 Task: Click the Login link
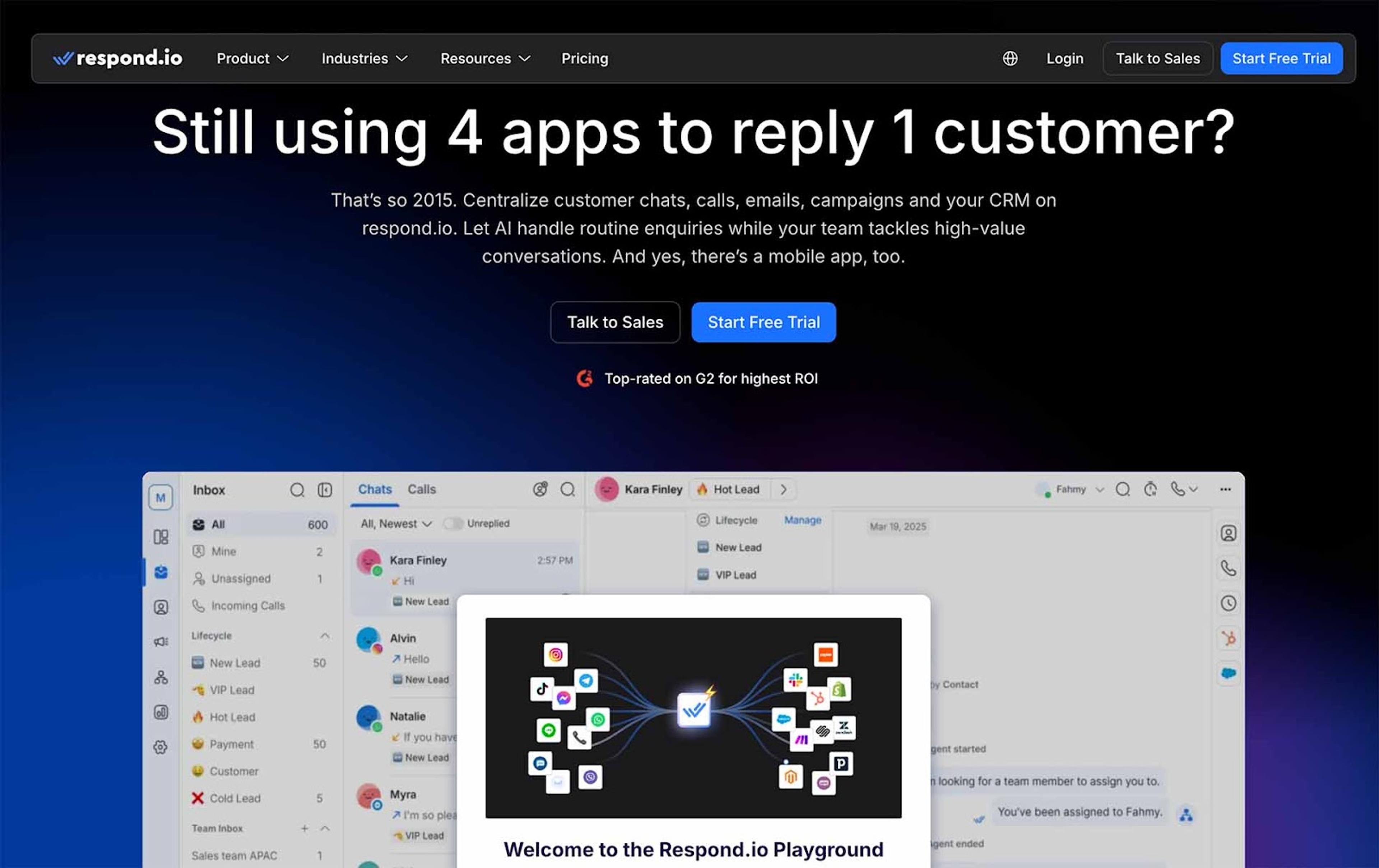1064,59
